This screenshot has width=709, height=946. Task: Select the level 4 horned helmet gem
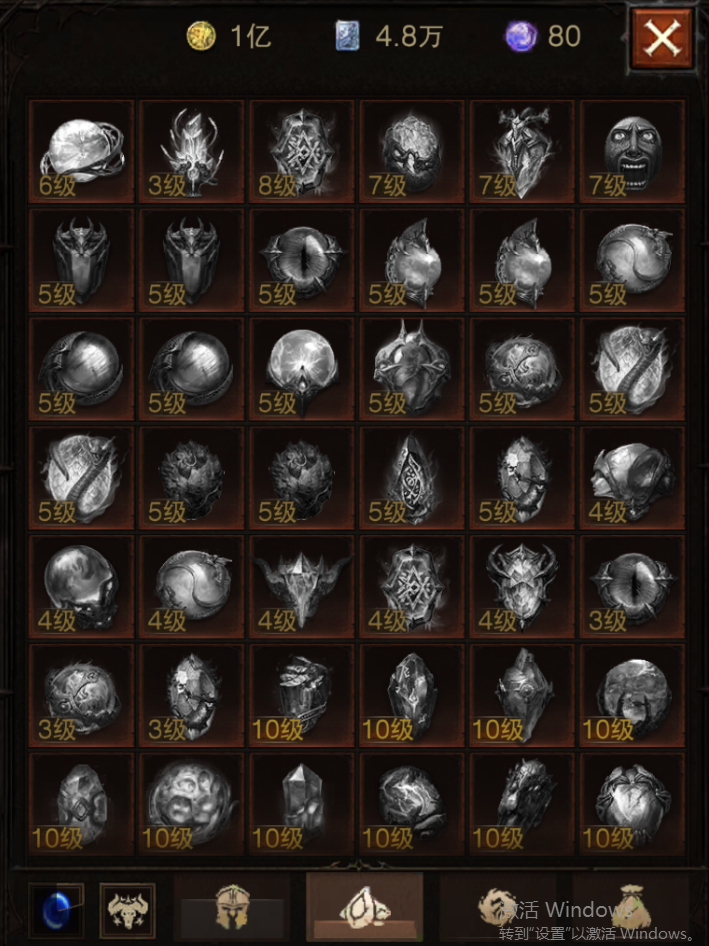522,586
